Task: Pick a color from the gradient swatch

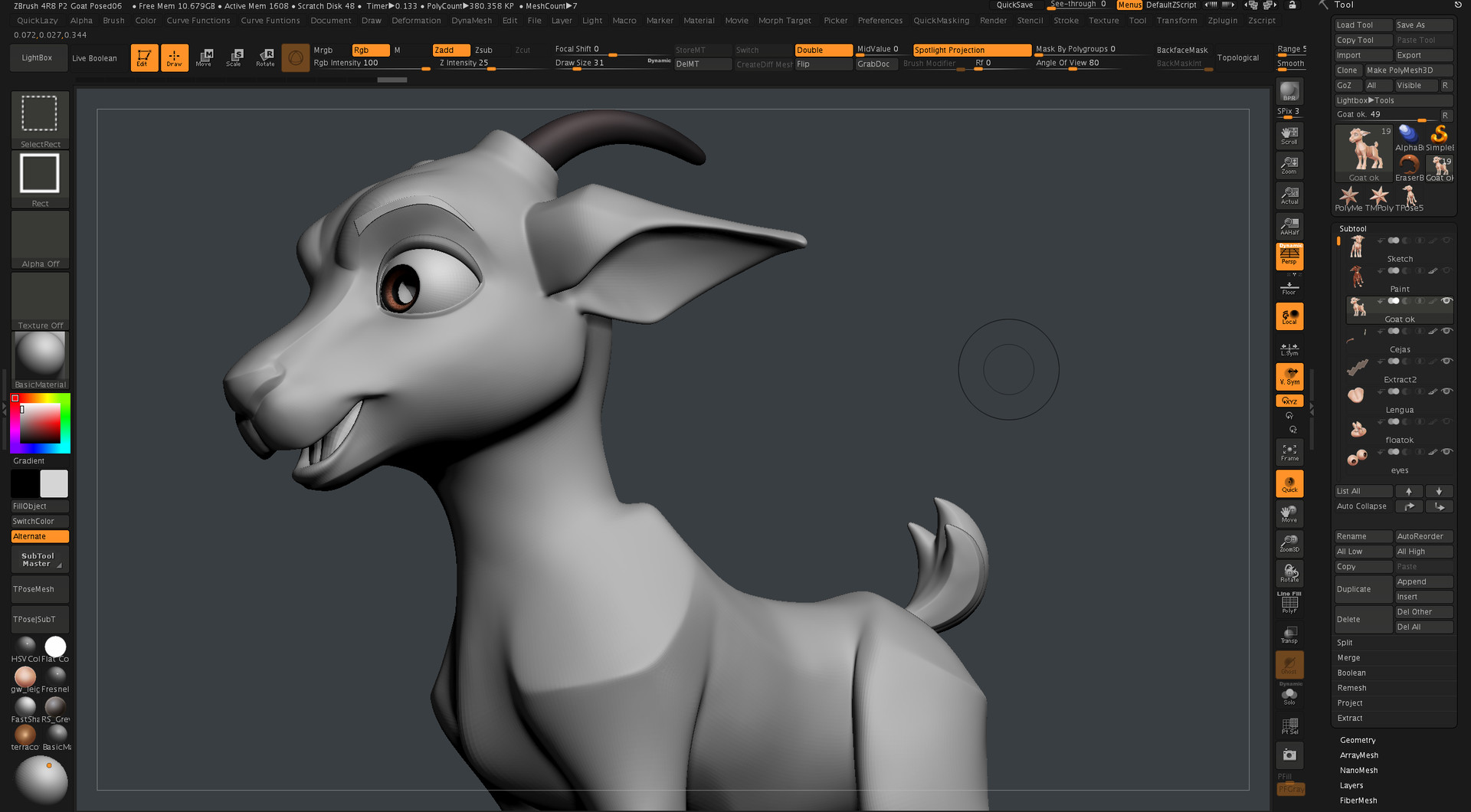Action: [40, 424]
